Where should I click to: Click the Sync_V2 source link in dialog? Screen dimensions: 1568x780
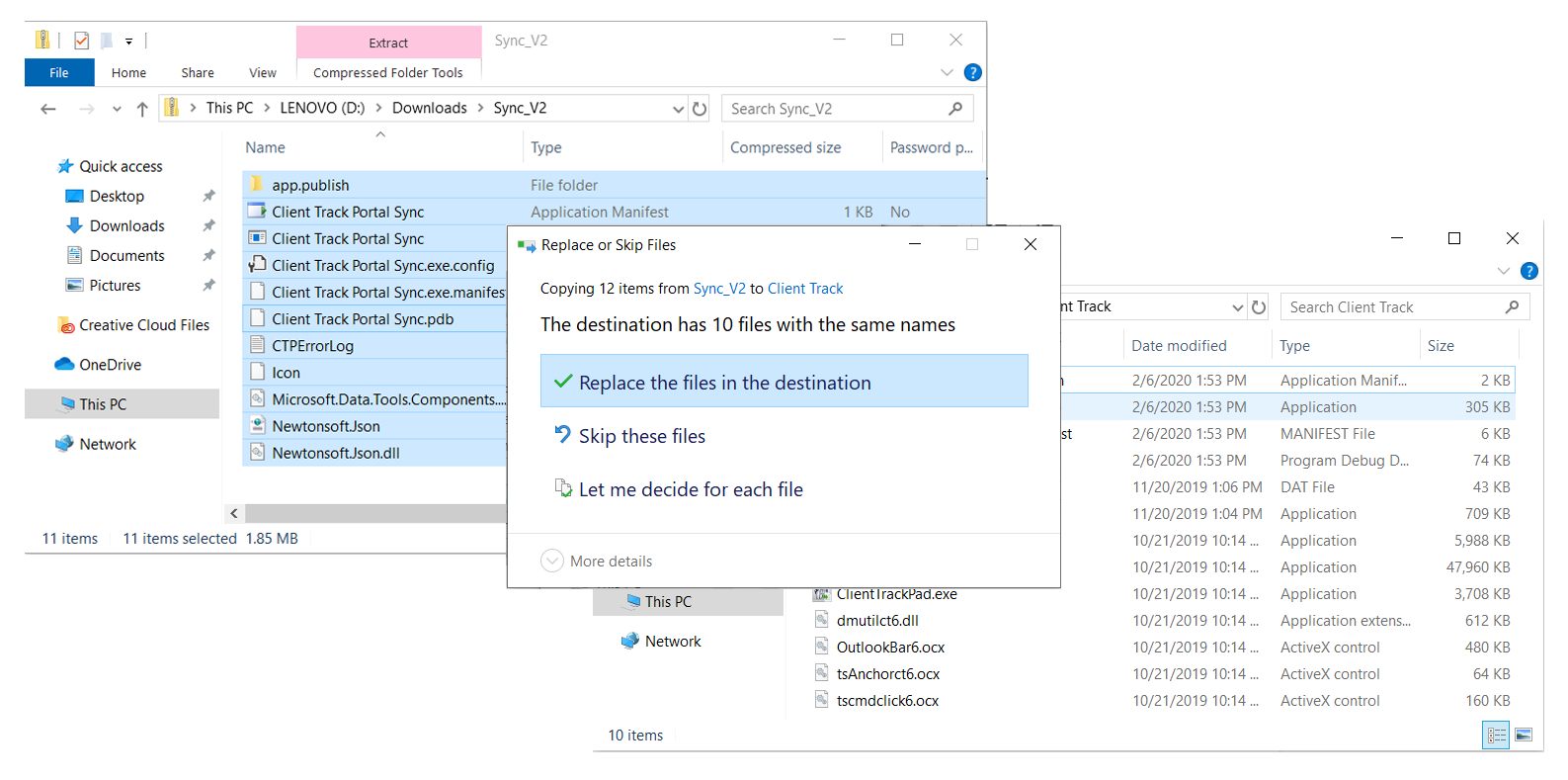pyautogui.click(x=719, y=289)
